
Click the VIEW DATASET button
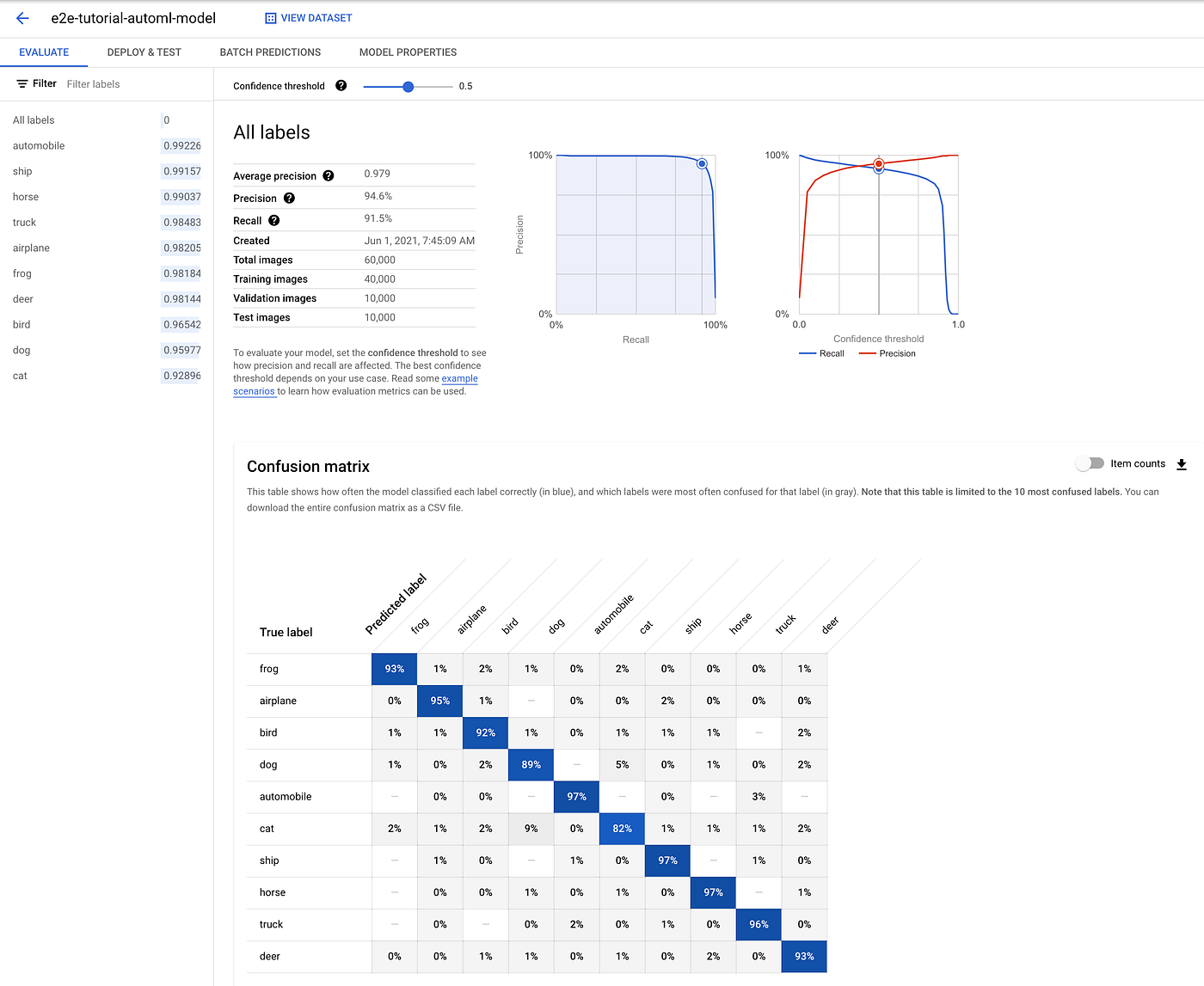coord(309,18)
